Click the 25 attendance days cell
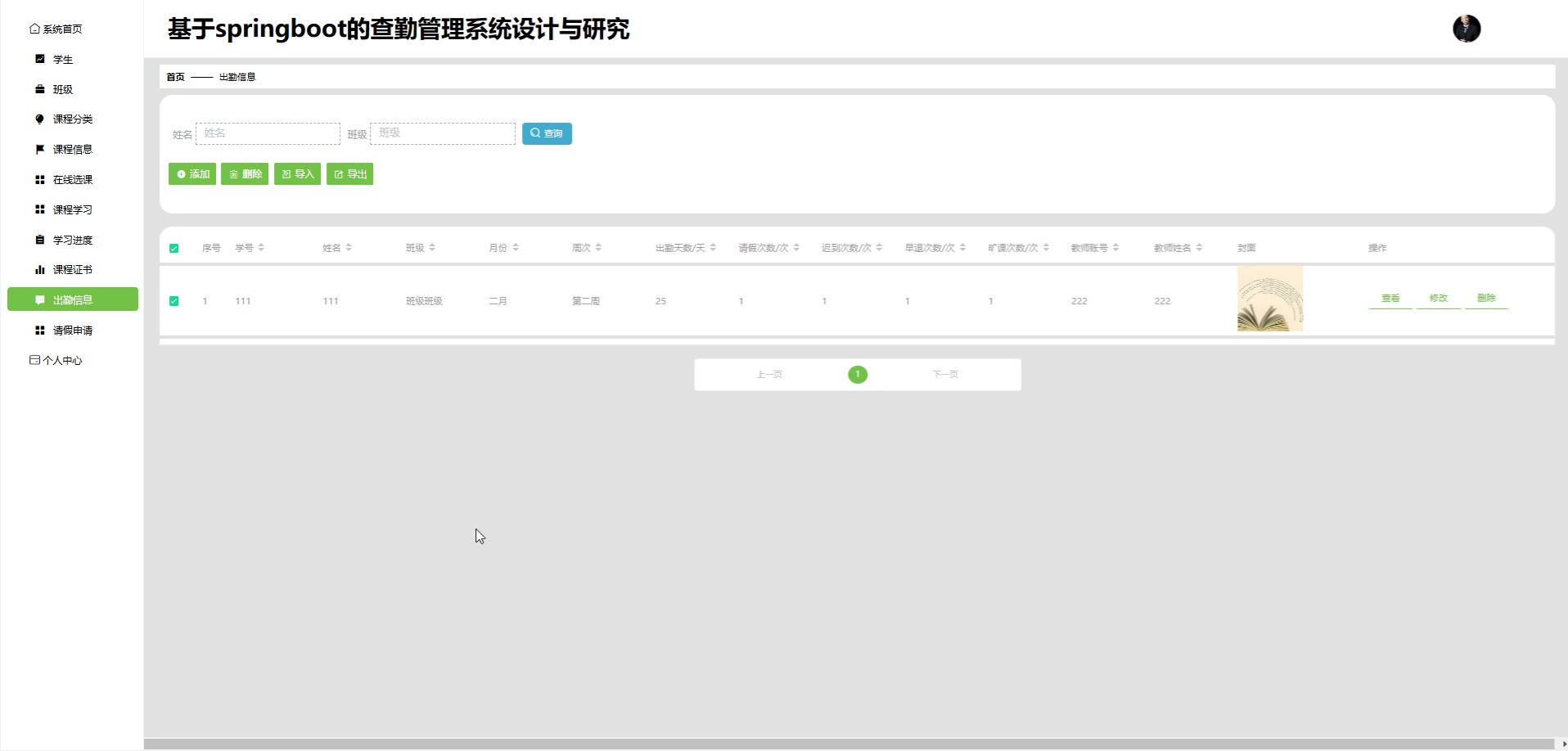Image resolution: width=1568 pixels, height=751 pixels. tap(660, 301)
